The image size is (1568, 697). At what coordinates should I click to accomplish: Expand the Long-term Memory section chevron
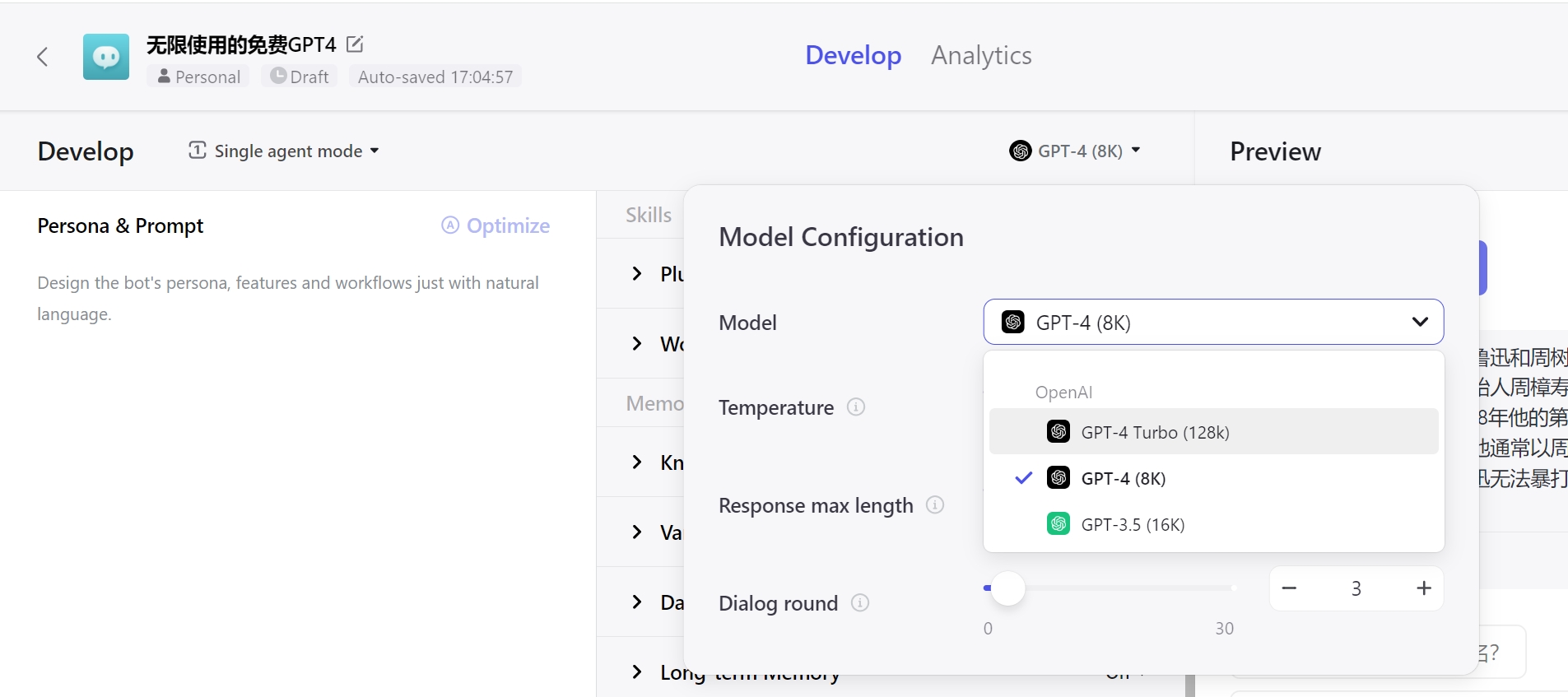(636, 671)
